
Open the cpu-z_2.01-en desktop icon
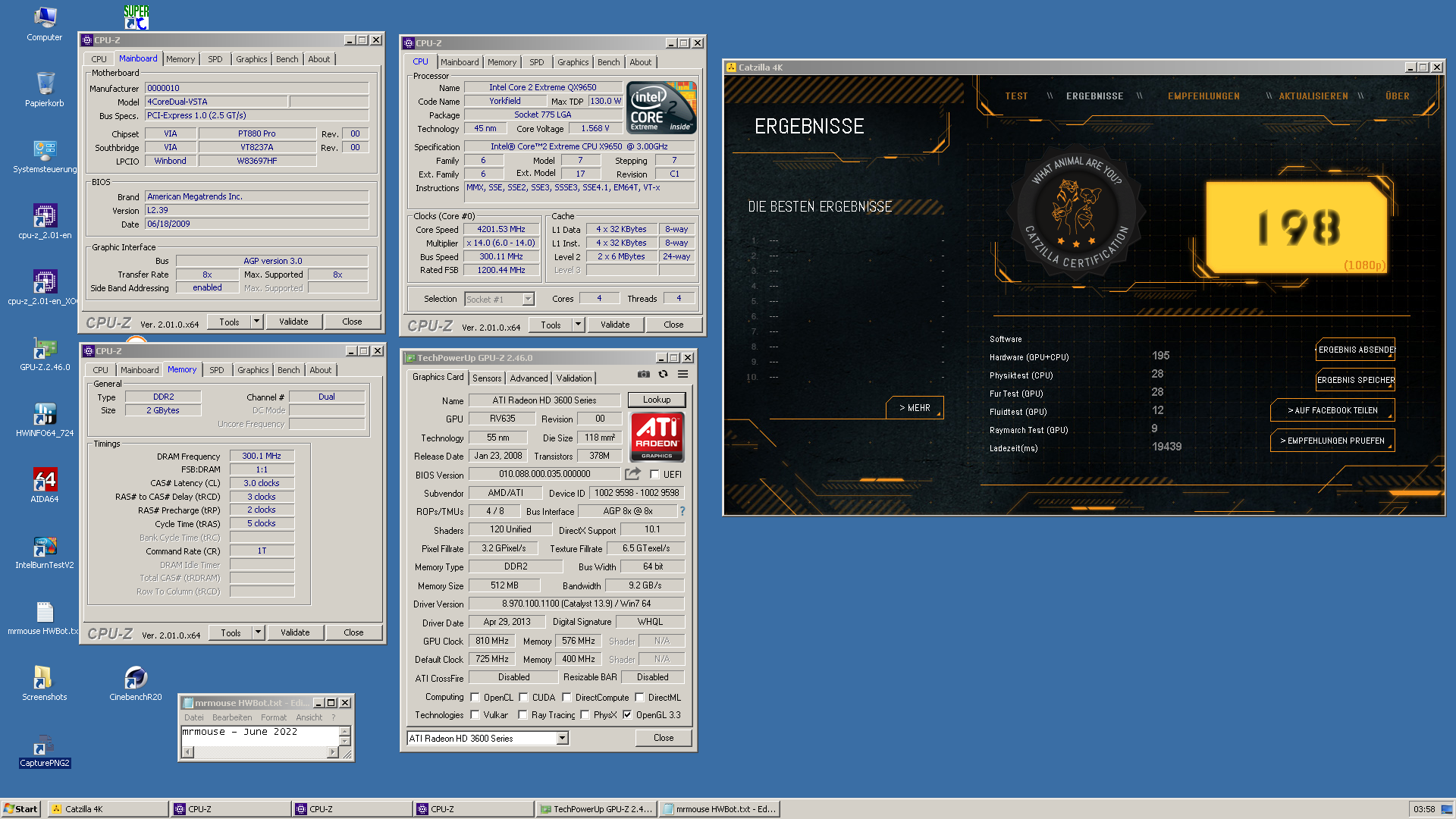point(45,221)
